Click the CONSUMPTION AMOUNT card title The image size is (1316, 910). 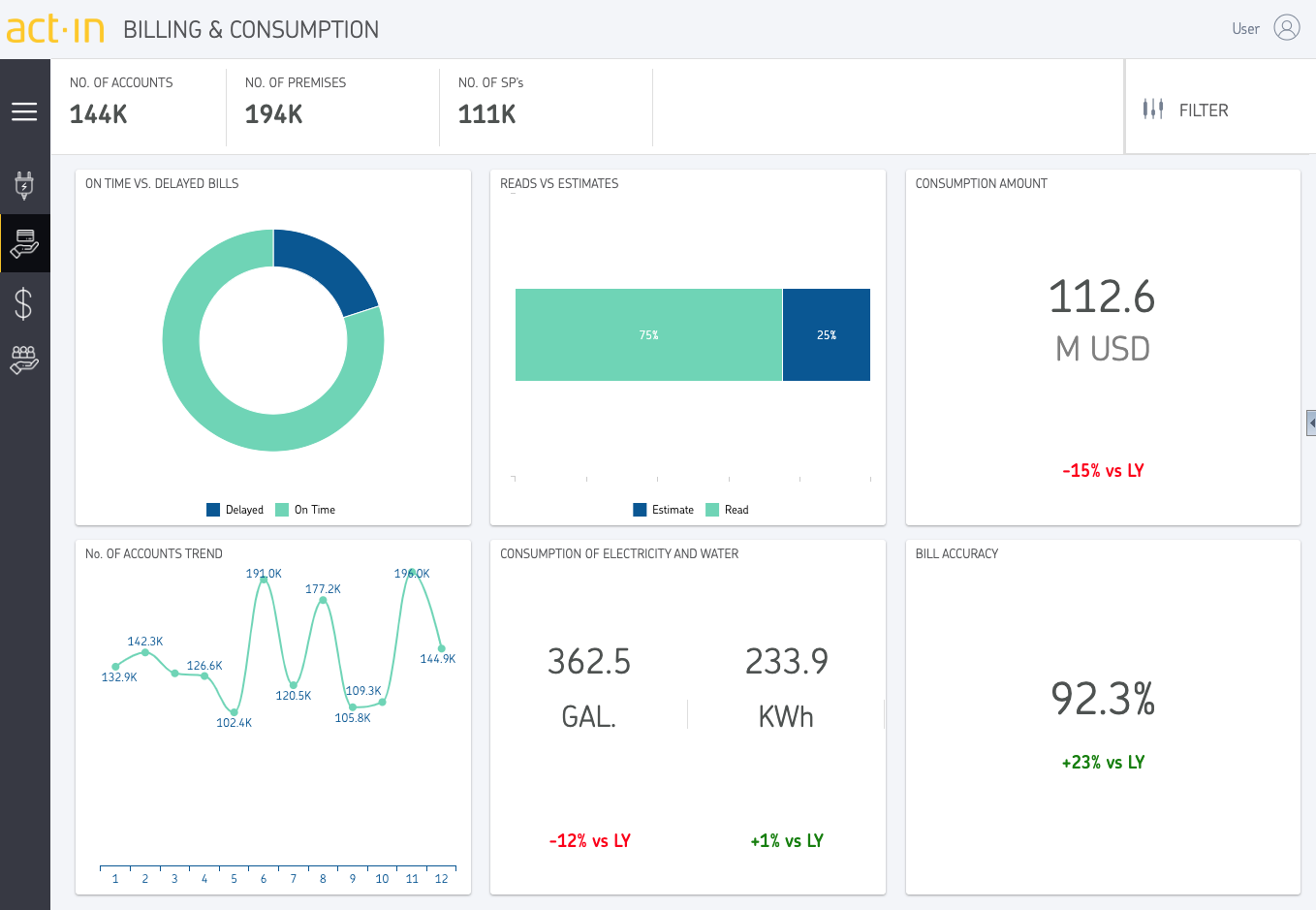coord(981,183)
